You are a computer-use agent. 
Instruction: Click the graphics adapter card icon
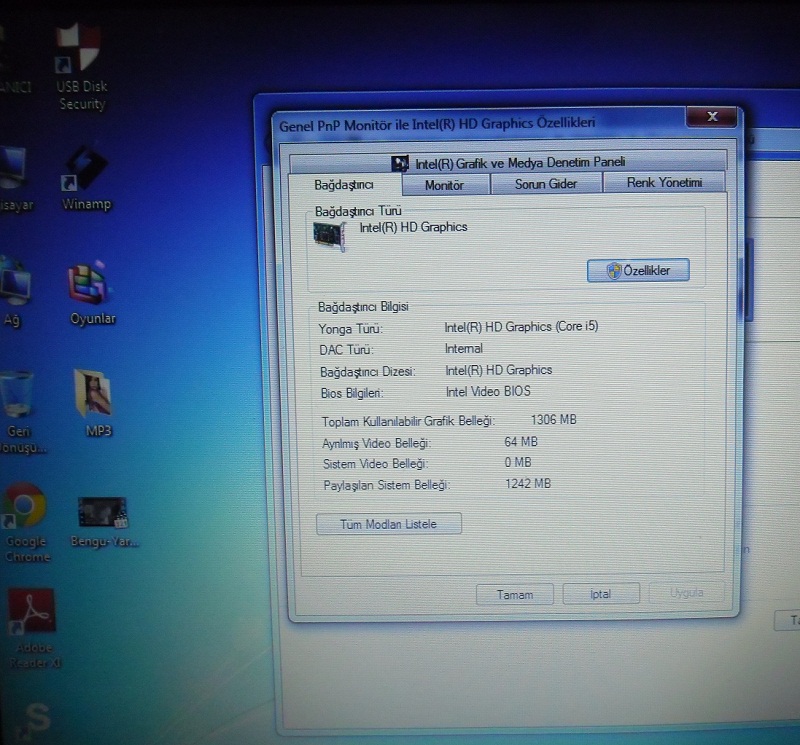click(330, 236)
